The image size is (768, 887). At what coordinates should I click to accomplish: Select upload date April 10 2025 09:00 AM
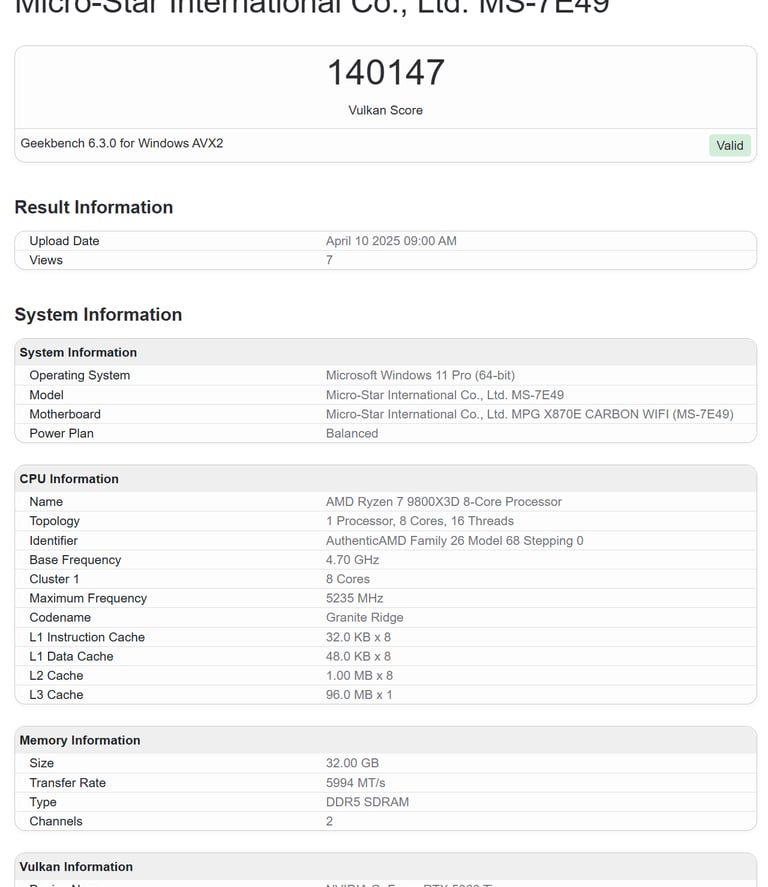(x=391, y=241)
